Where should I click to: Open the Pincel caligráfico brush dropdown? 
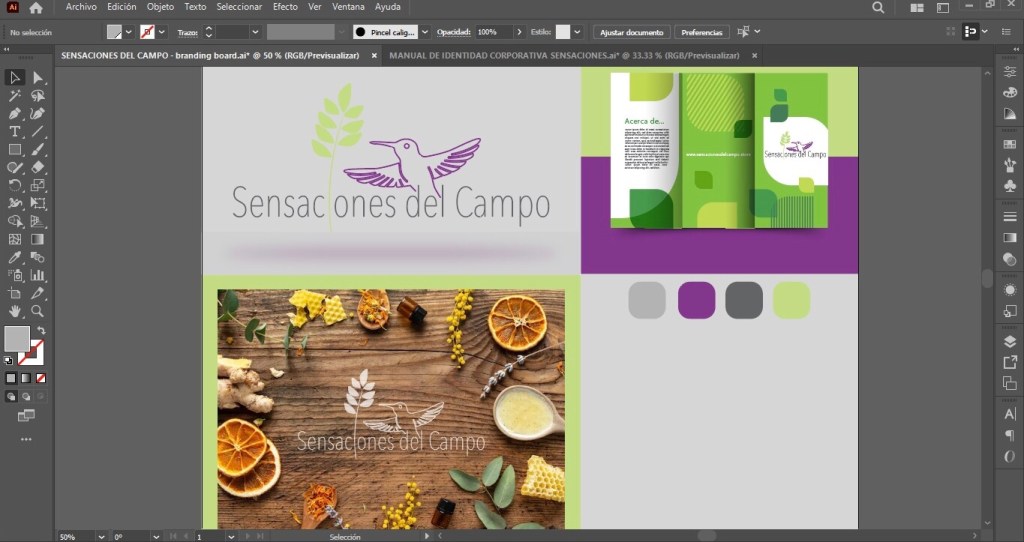point(425,32)
